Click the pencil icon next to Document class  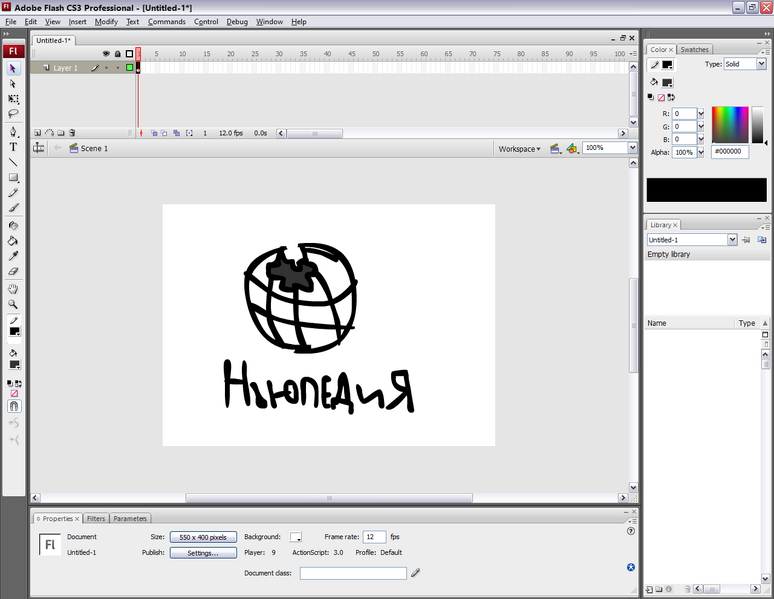(415, 573)
